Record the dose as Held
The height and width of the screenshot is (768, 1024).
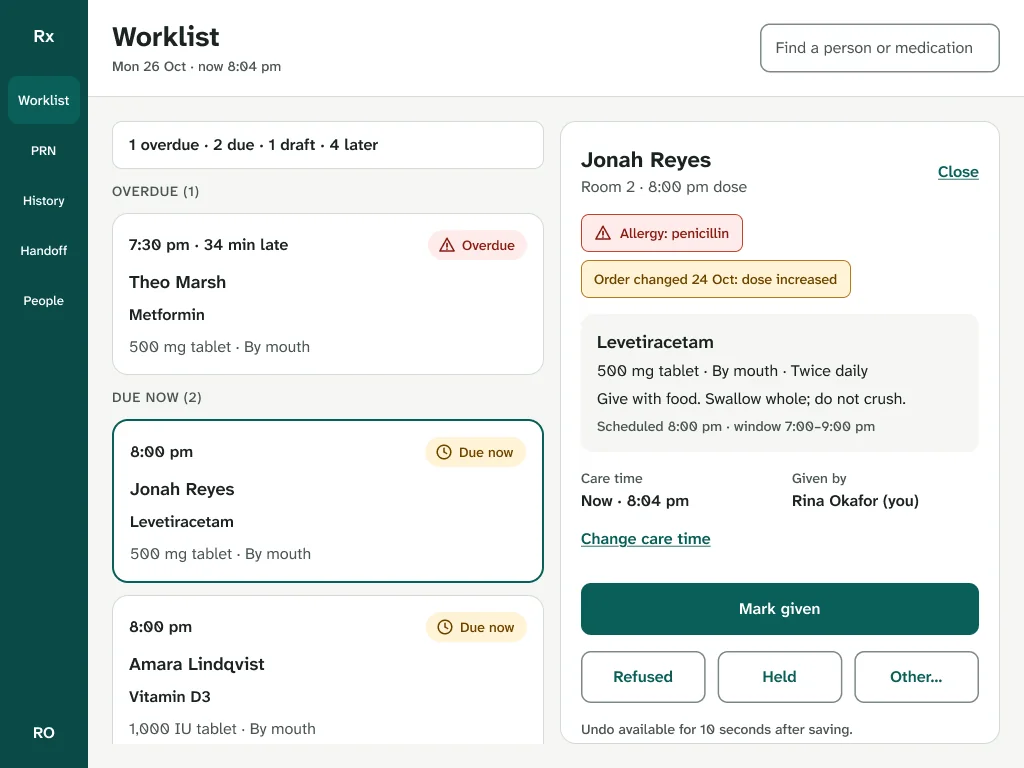pos(780,677)
